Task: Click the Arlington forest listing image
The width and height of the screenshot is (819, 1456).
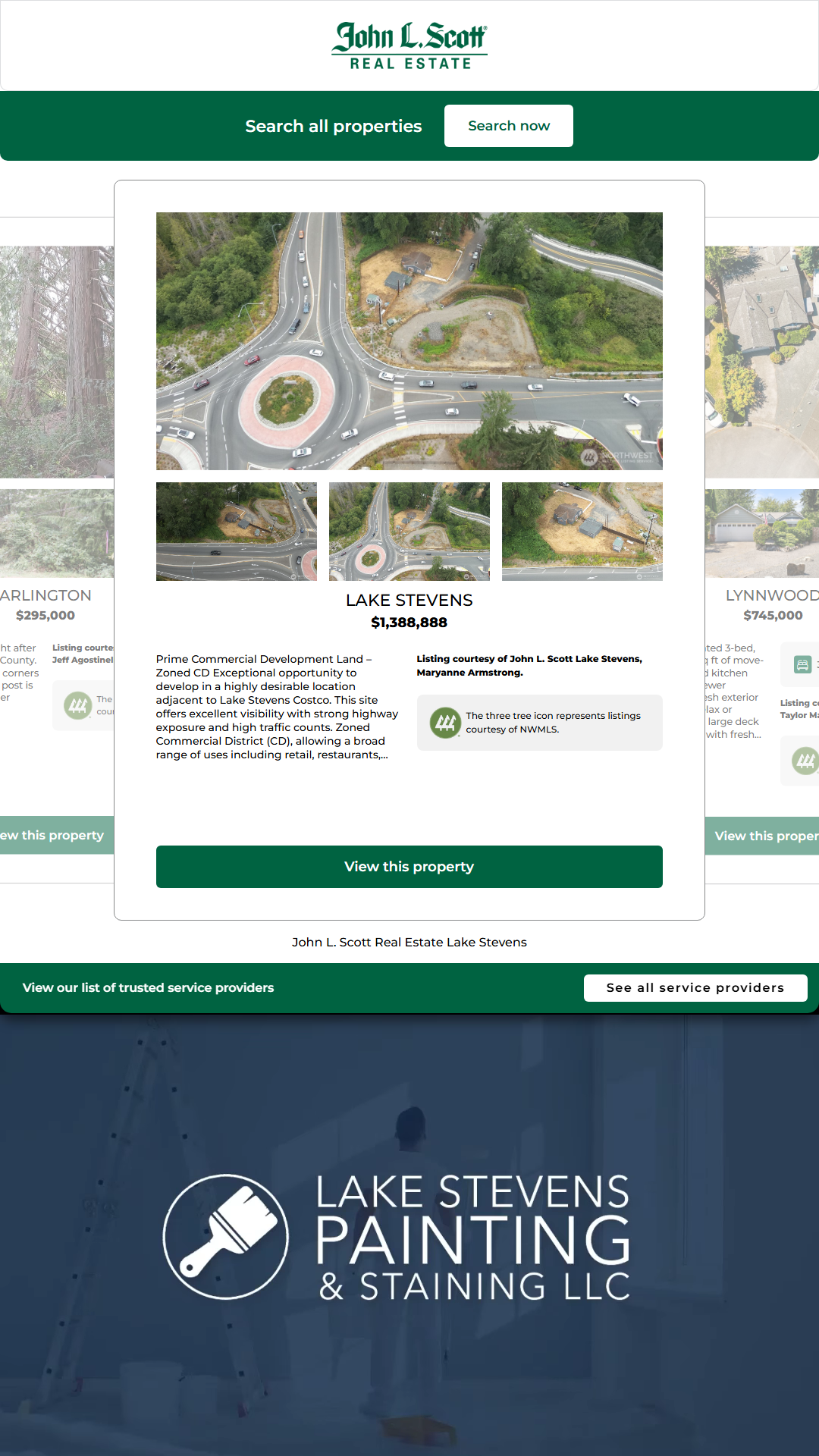Action: pos(57,362)
